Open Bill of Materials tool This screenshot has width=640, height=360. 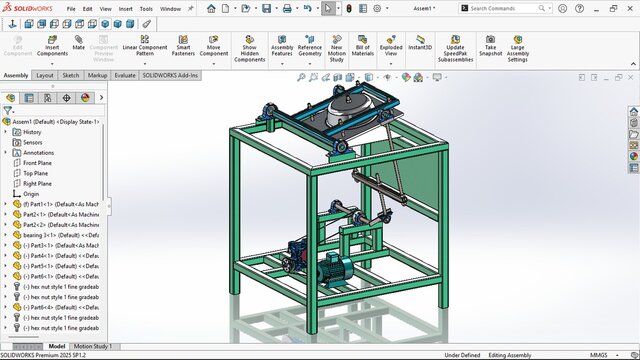click(x=362, y=46)
